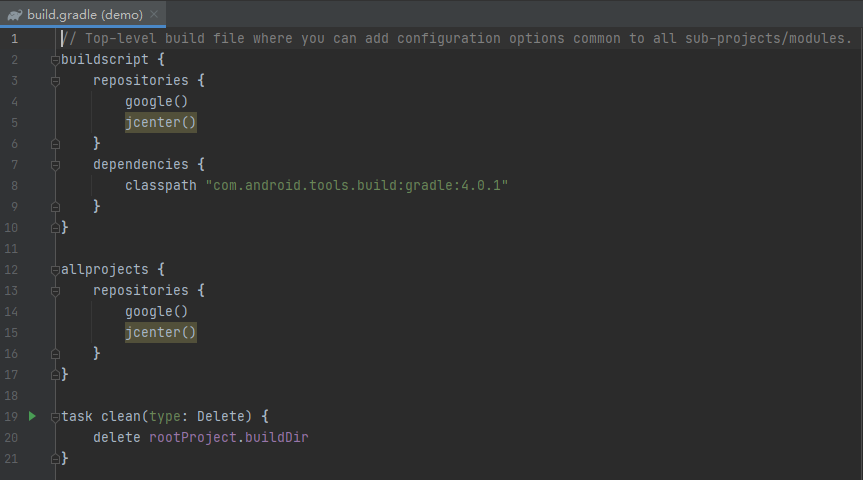The height and width of the screenshot is (480, 863).
Task: Click the Gradle elephant icon on tab
Action: click(x=15, y=15)
